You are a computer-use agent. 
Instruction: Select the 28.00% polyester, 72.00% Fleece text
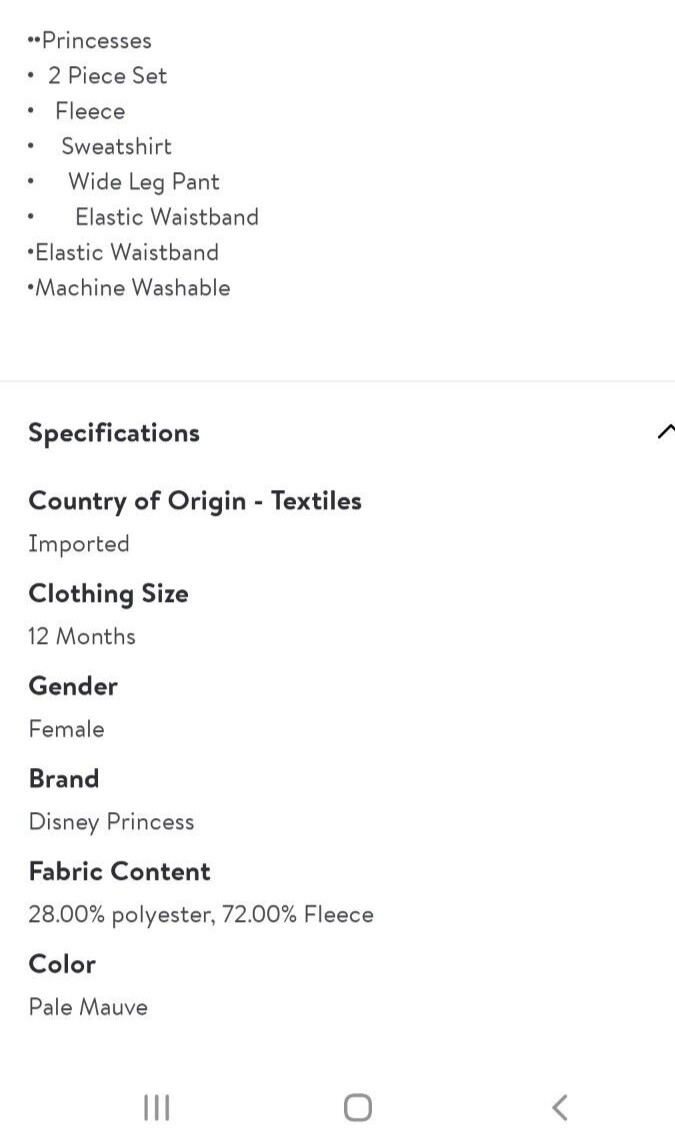201,914
